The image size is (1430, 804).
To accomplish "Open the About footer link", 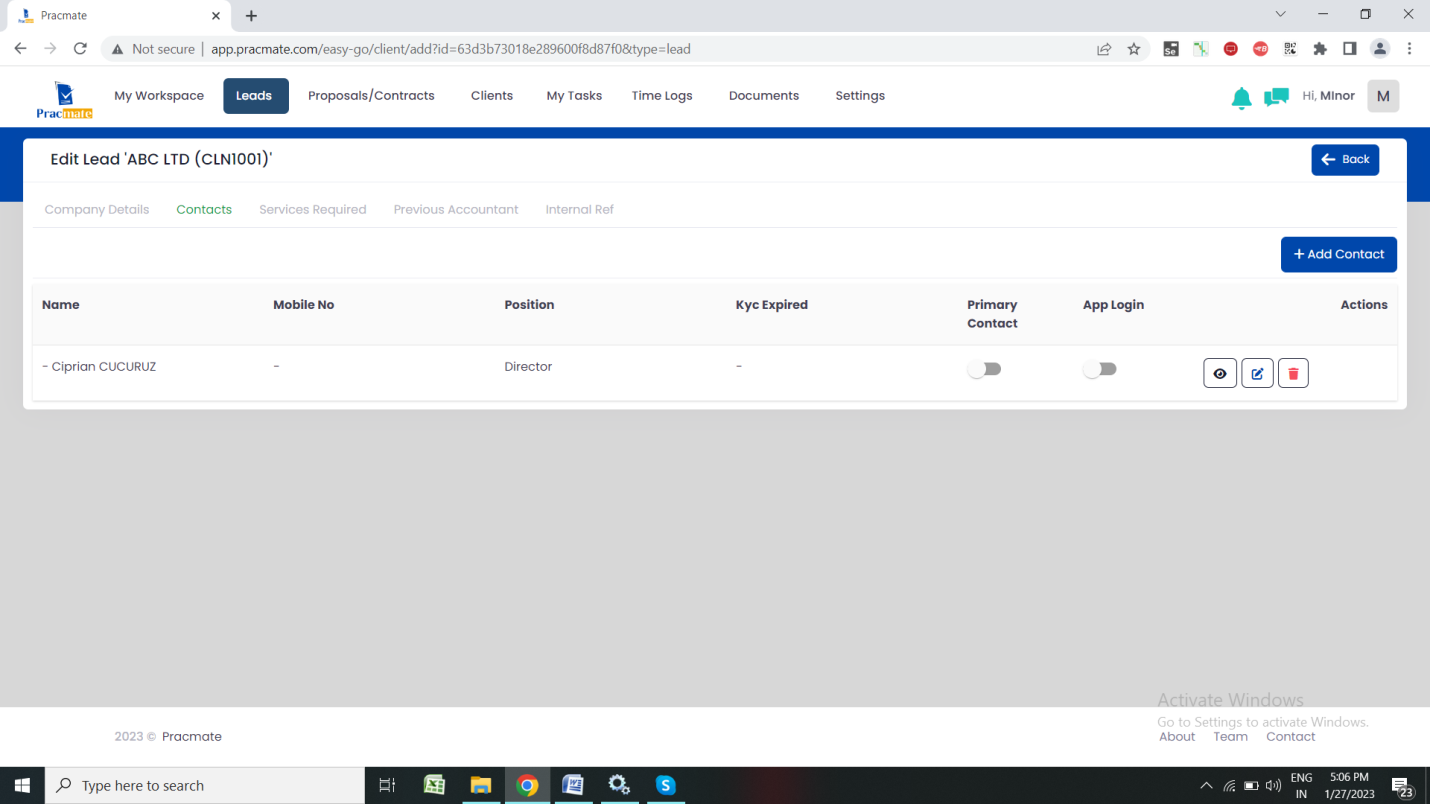I will coord(1177,737).
